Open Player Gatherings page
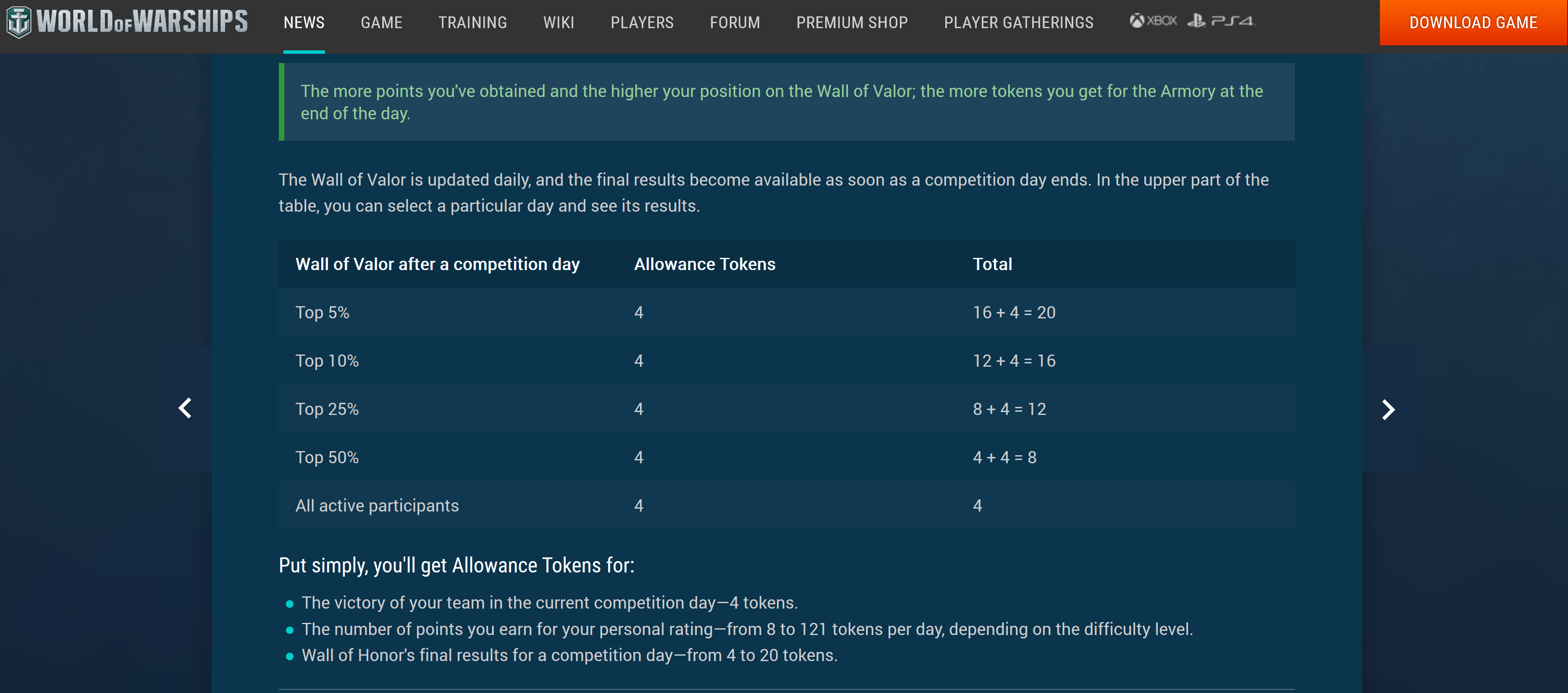1568x693 pixels. point(1018,23)
